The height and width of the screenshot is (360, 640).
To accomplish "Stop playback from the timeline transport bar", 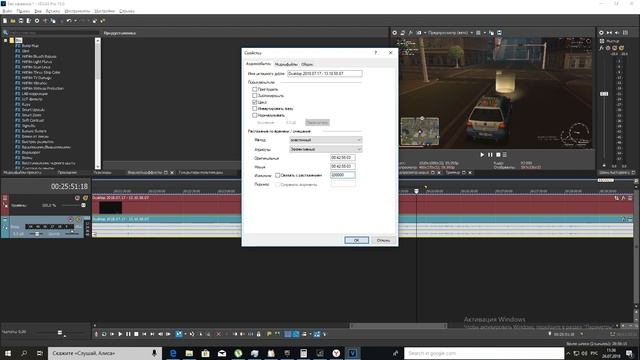I will point(136,334).
